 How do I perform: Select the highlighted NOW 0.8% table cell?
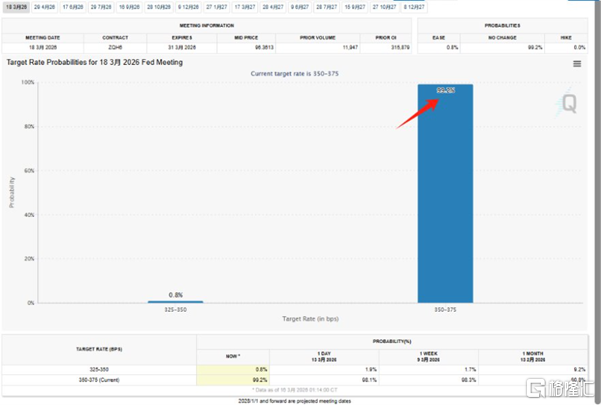point(233,370)
